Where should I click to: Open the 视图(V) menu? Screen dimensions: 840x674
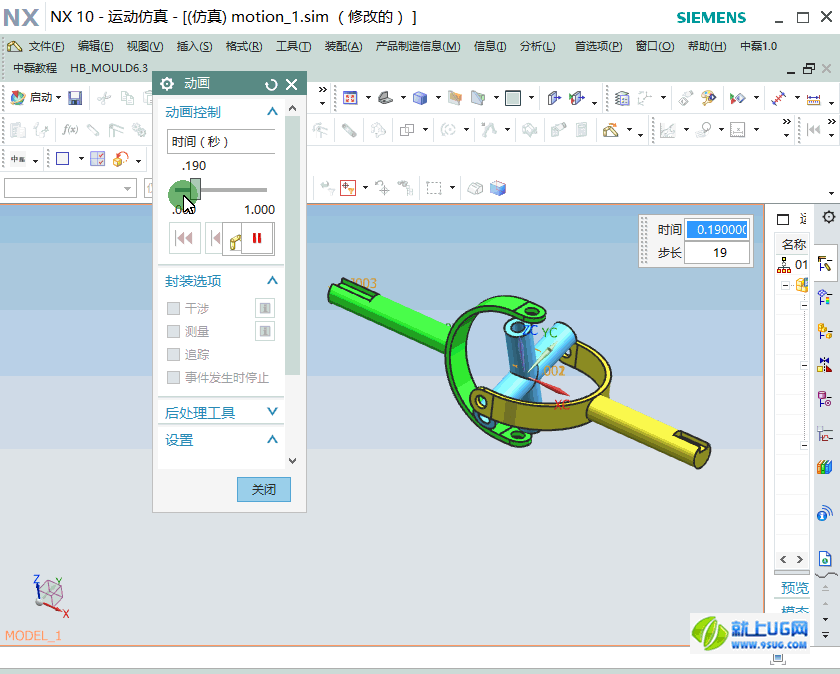click(145, 47)
